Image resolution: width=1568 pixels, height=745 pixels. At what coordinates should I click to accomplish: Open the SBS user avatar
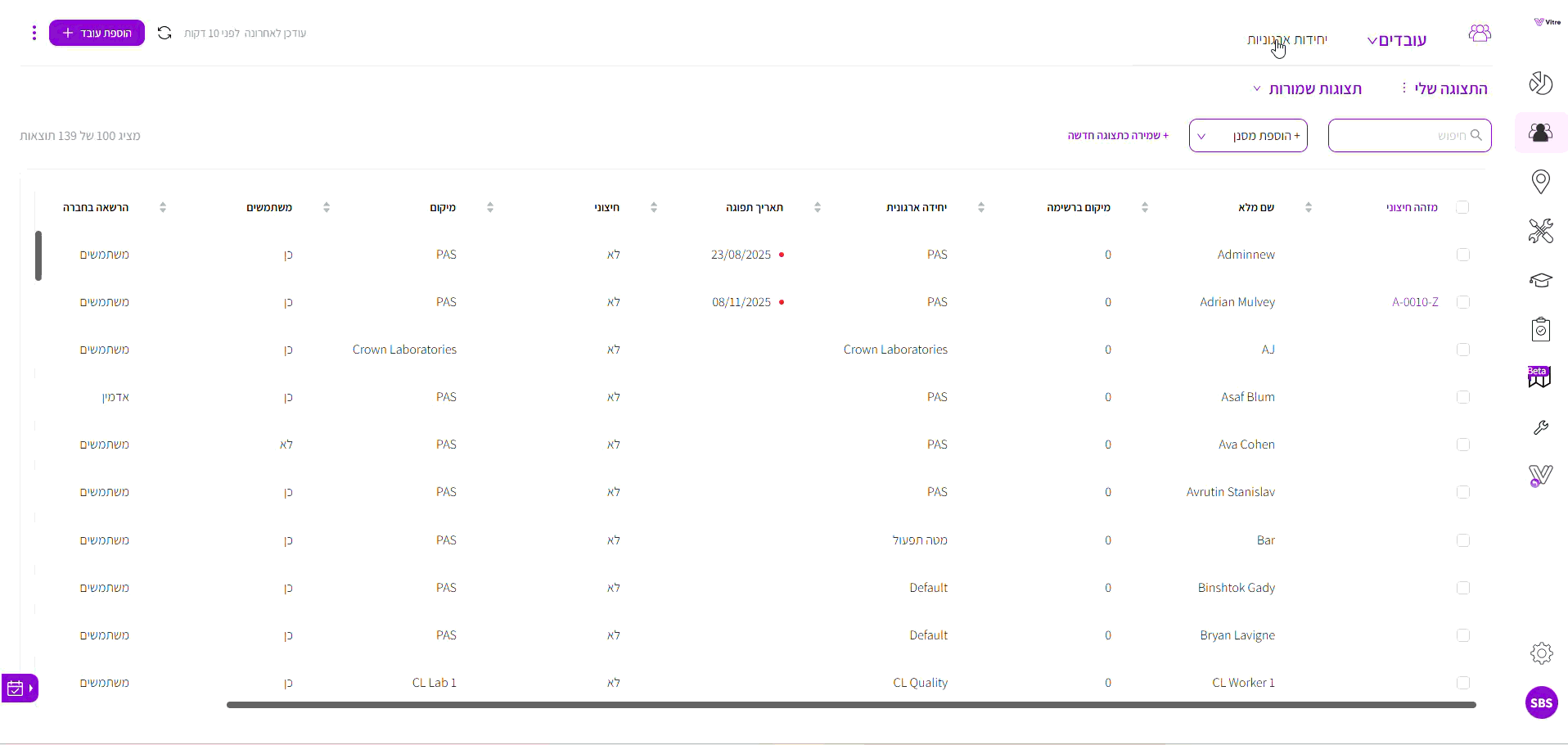tap(1541, 702)
